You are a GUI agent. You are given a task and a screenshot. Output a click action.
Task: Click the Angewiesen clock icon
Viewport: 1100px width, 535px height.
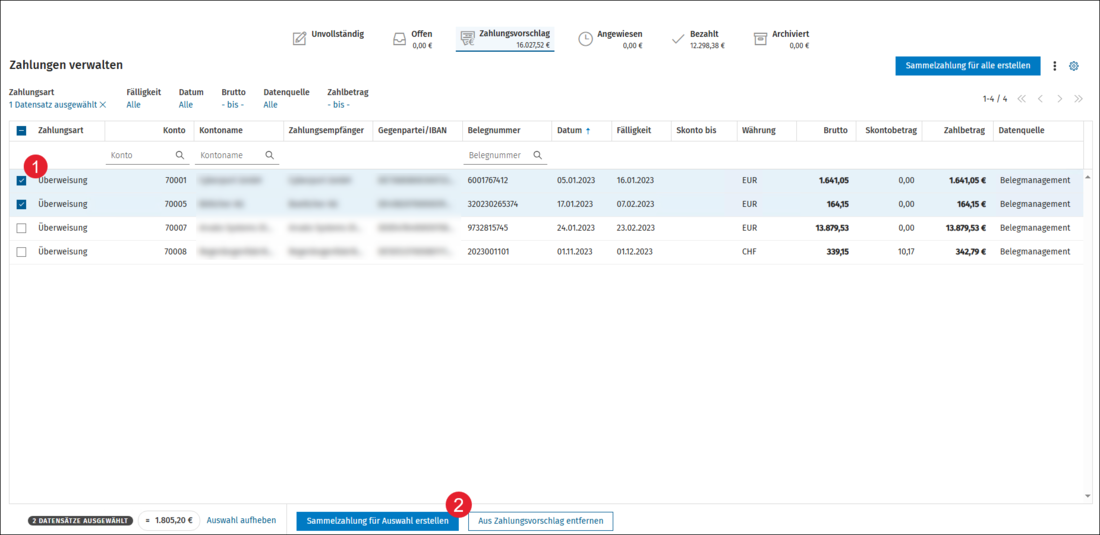click(585, 39)
